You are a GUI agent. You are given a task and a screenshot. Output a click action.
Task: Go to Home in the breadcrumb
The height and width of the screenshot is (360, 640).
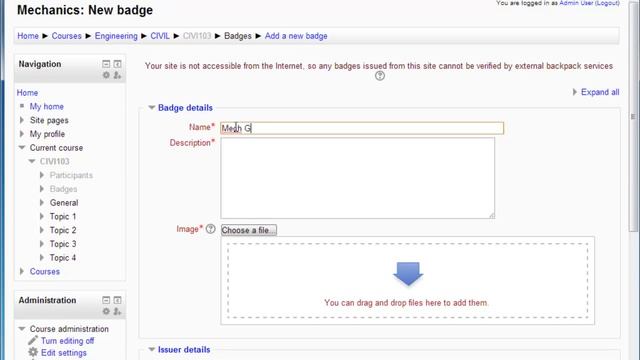click(x=28, y=36)
